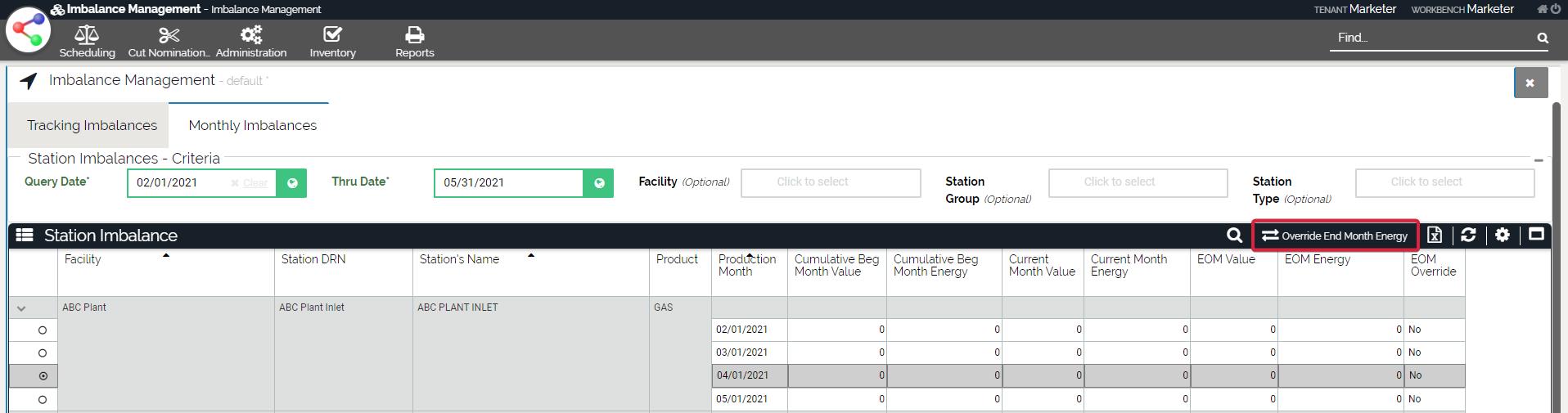This screenshot has height=413, width=1568.
Task: Open the Station Group selection dropdown
Action: (x=1138, y=182)
